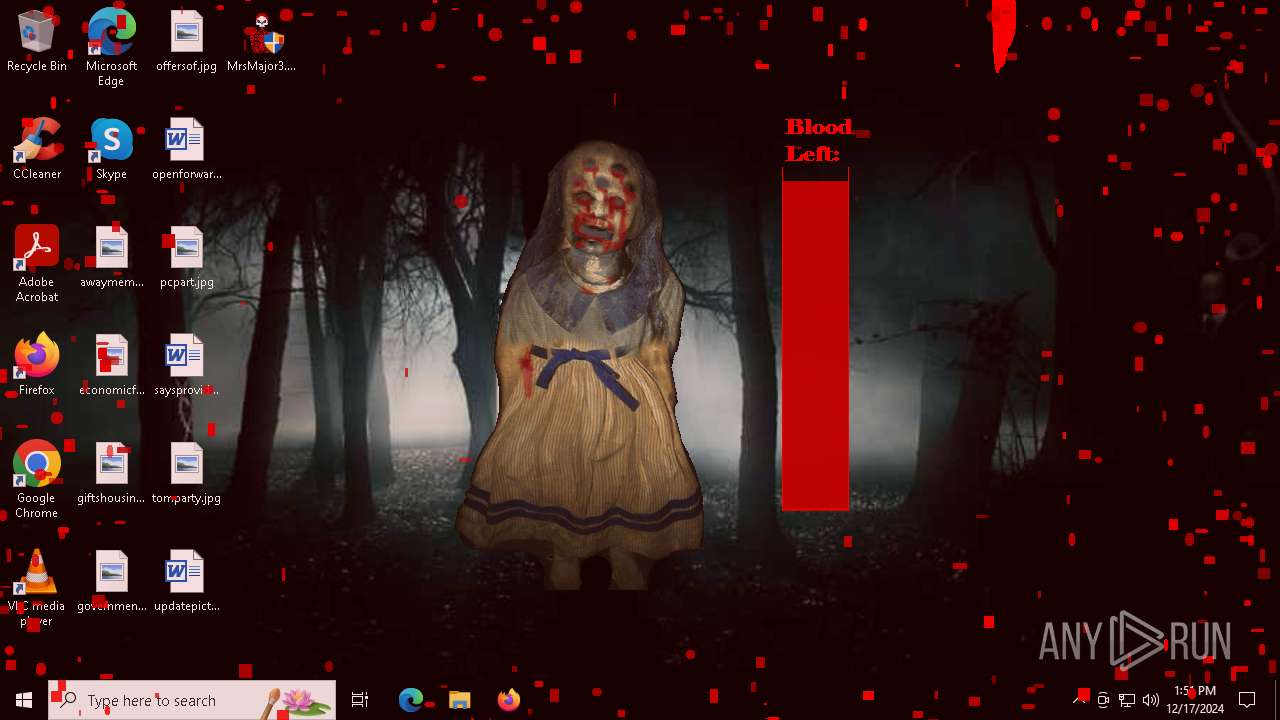This screenshot has height=720, width=1280.
Task: Show hidden system tray icons
Action: (1081, 700)
